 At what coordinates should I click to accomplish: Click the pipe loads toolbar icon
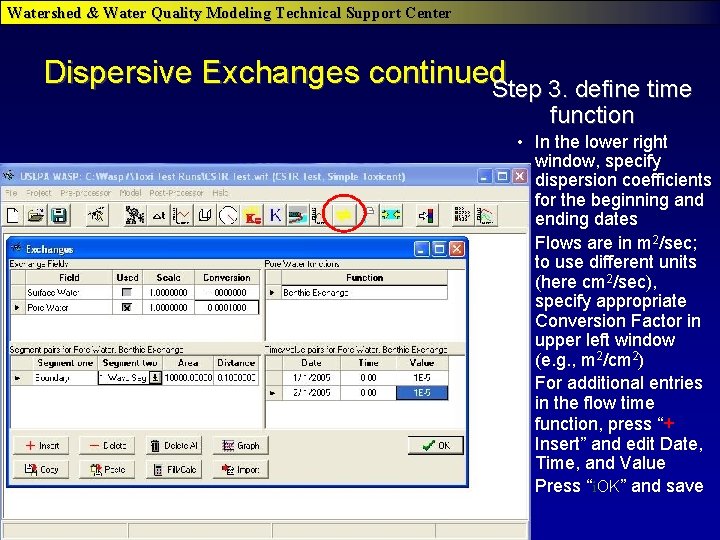coord(298,215)
